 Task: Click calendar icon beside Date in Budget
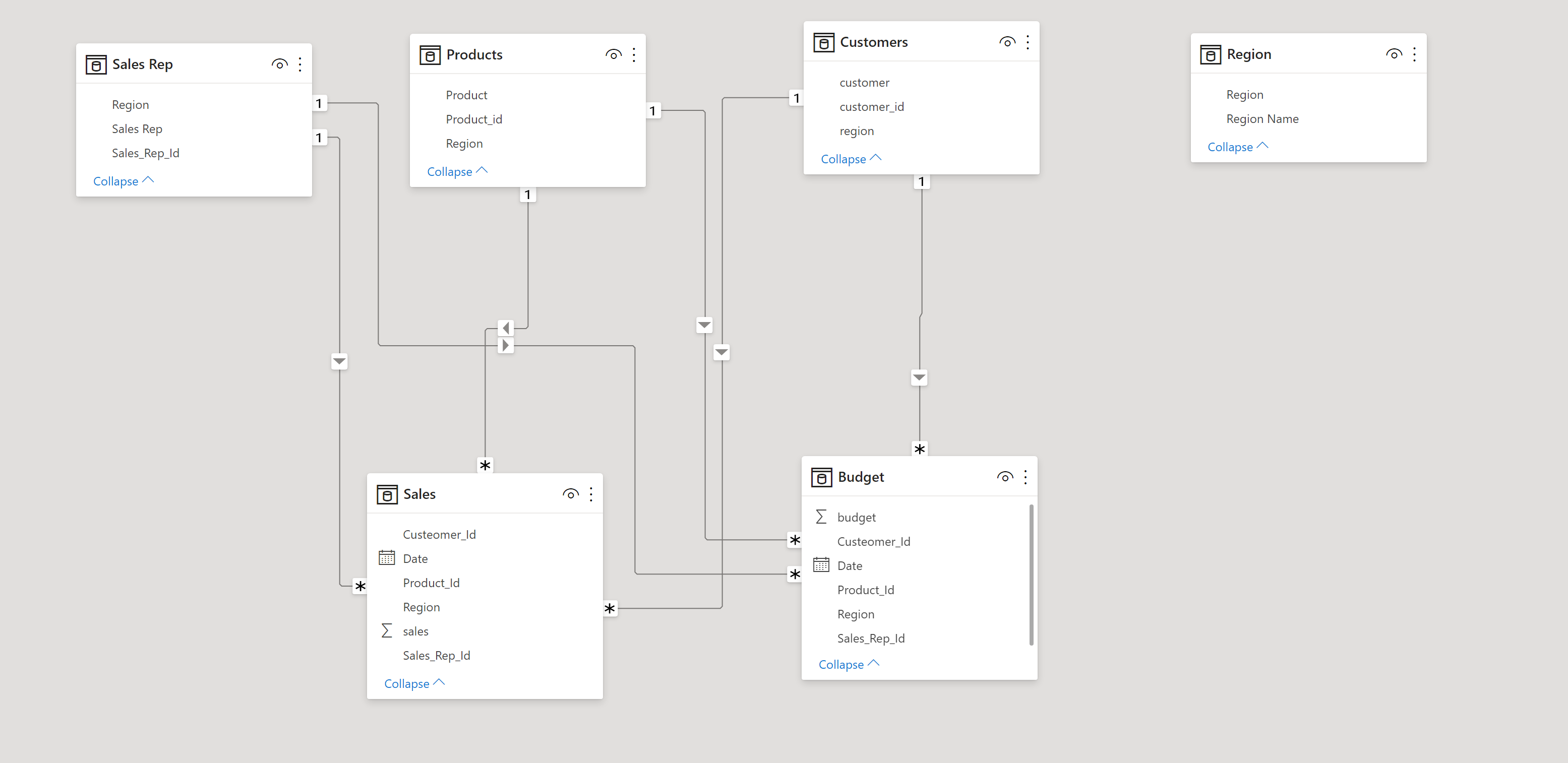pos(820,565)
